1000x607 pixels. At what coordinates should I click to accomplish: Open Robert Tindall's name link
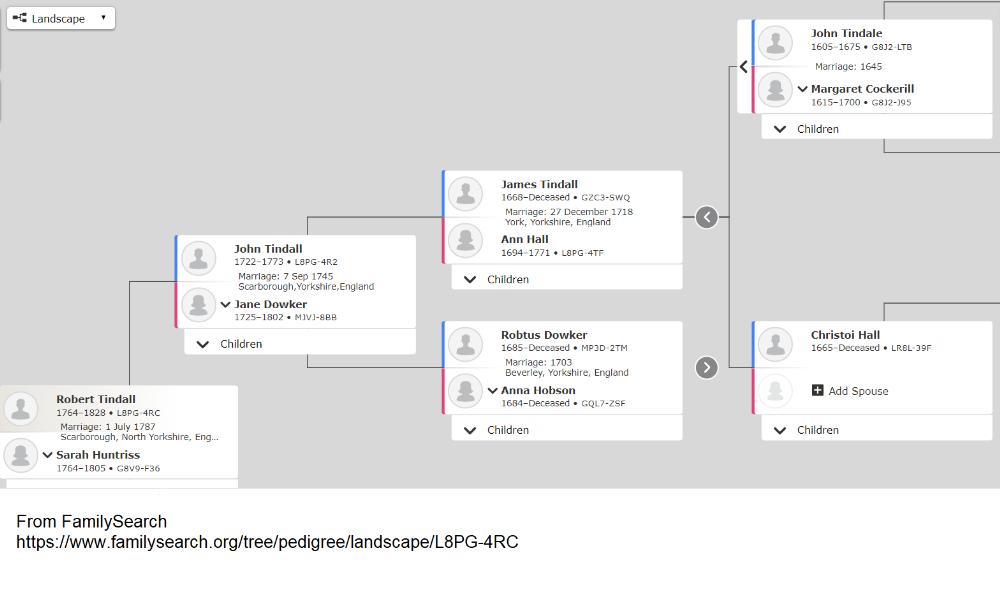(96, 399)
